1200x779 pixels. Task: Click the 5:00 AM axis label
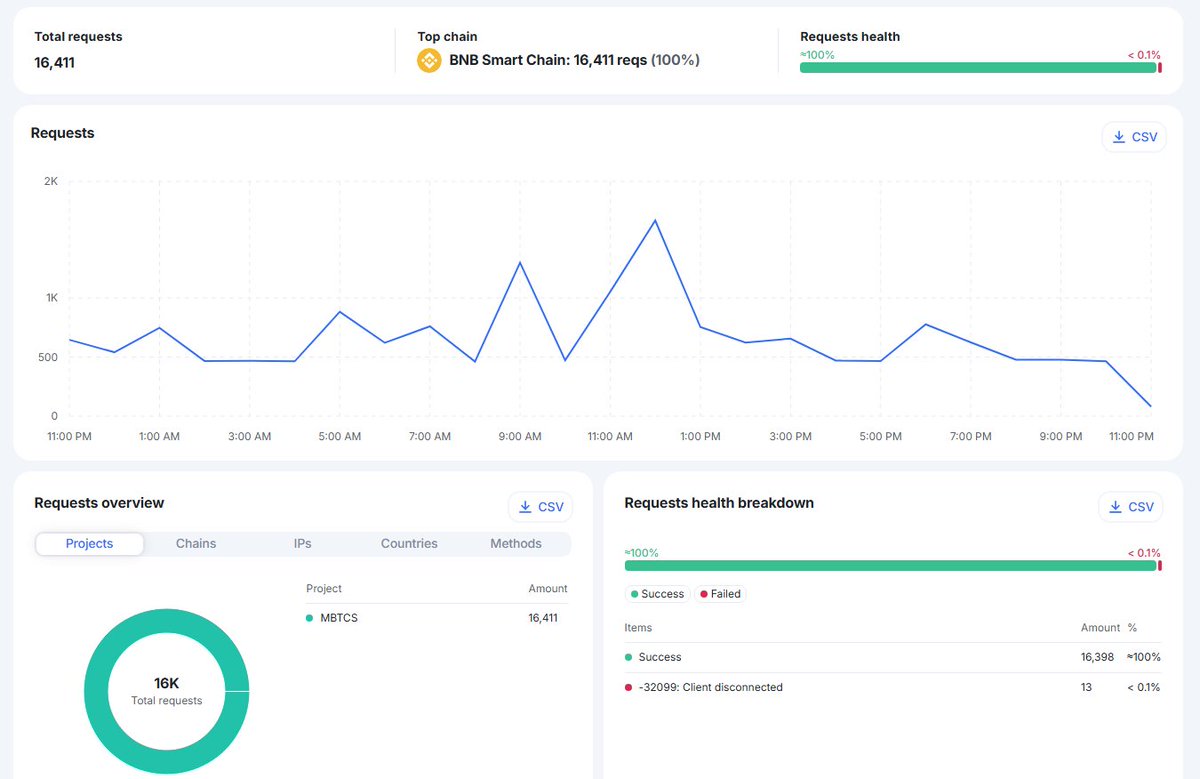point(340,437)
